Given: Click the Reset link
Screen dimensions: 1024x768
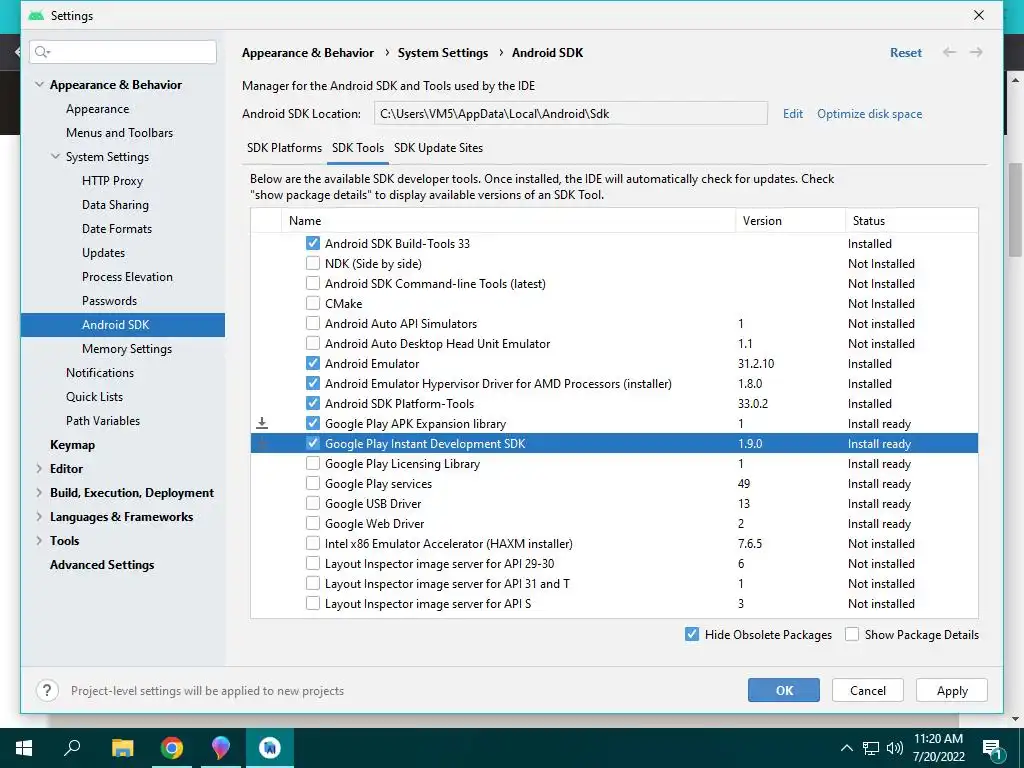Looking at the screenshot, I should [906, 52].
